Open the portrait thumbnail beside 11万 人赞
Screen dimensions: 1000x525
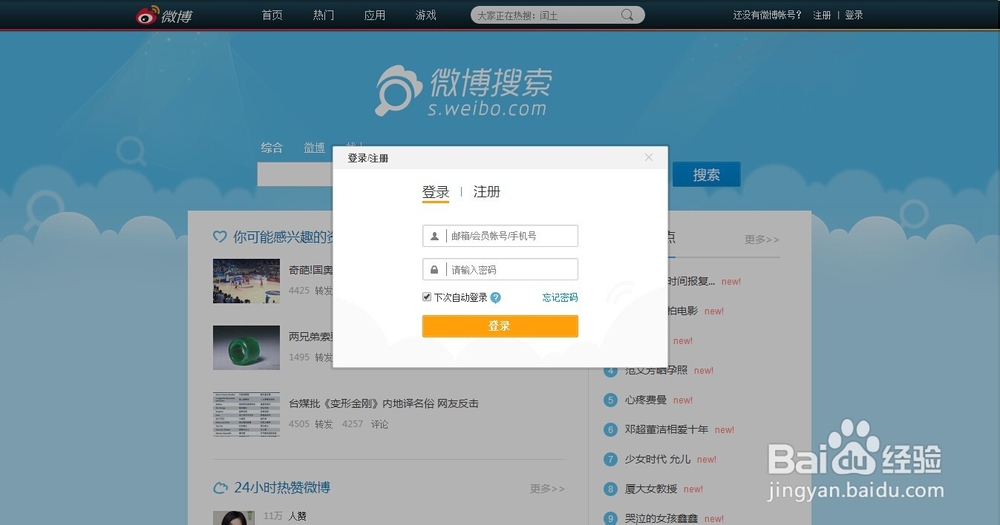233,517
